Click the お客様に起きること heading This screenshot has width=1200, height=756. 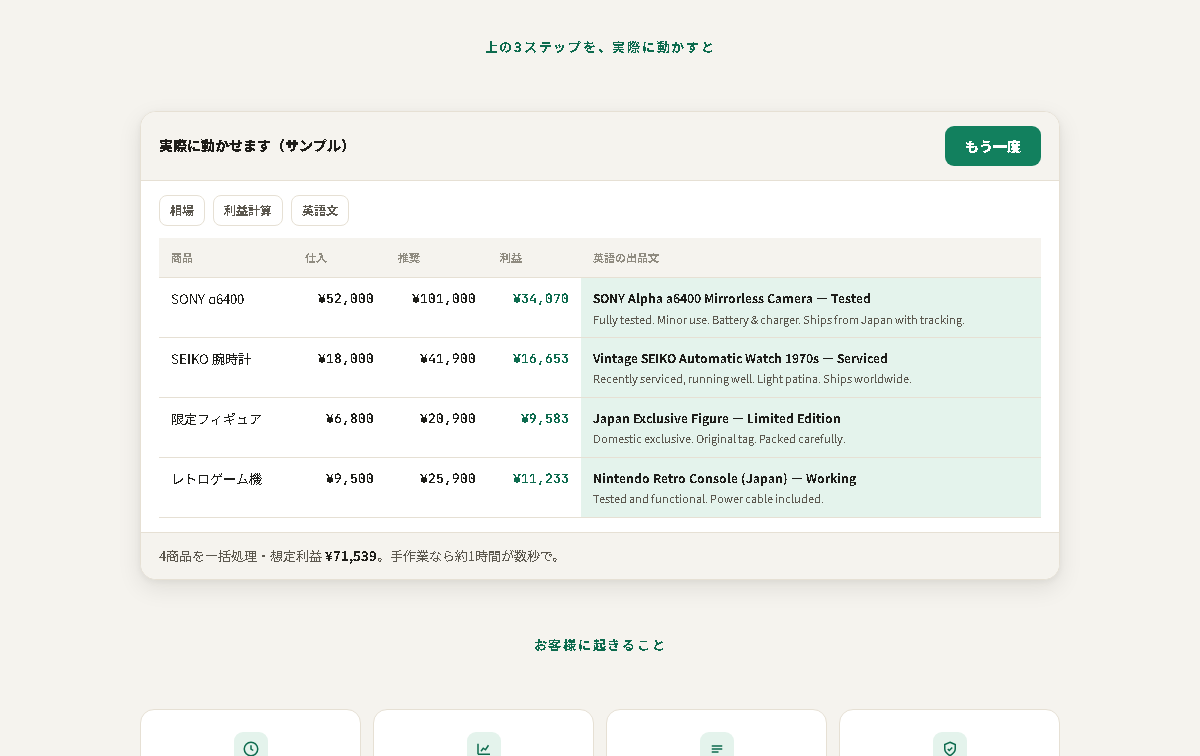(600, 645)
